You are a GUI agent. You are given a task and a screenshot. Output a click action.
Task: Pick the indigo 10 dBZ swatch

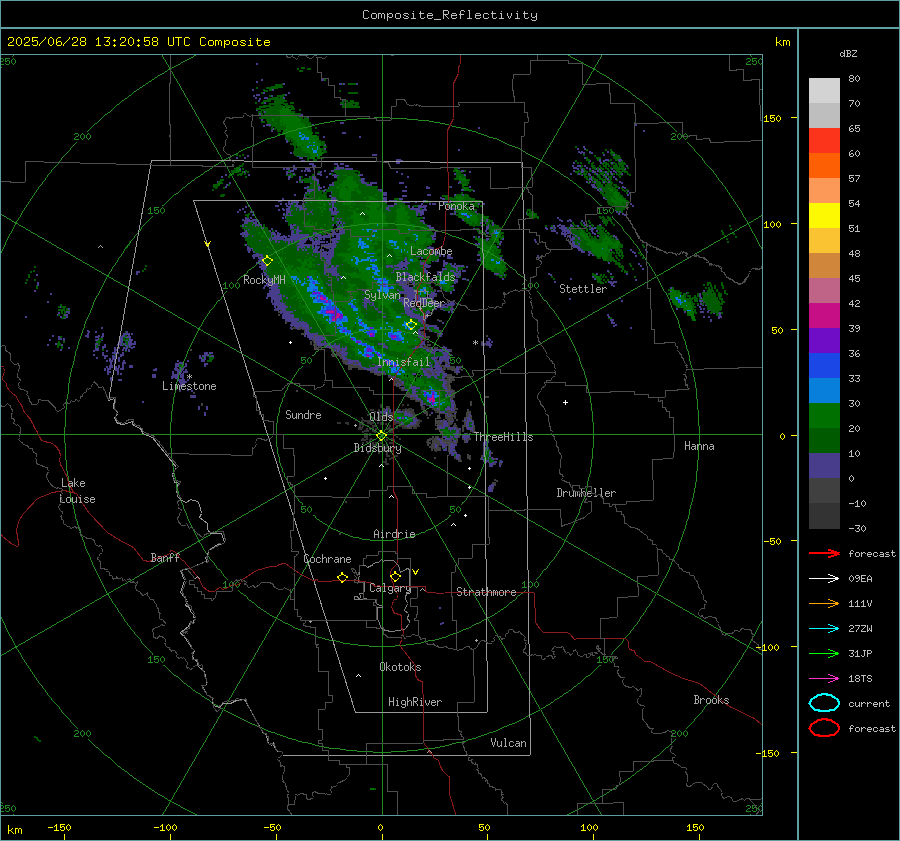point(824,465)
